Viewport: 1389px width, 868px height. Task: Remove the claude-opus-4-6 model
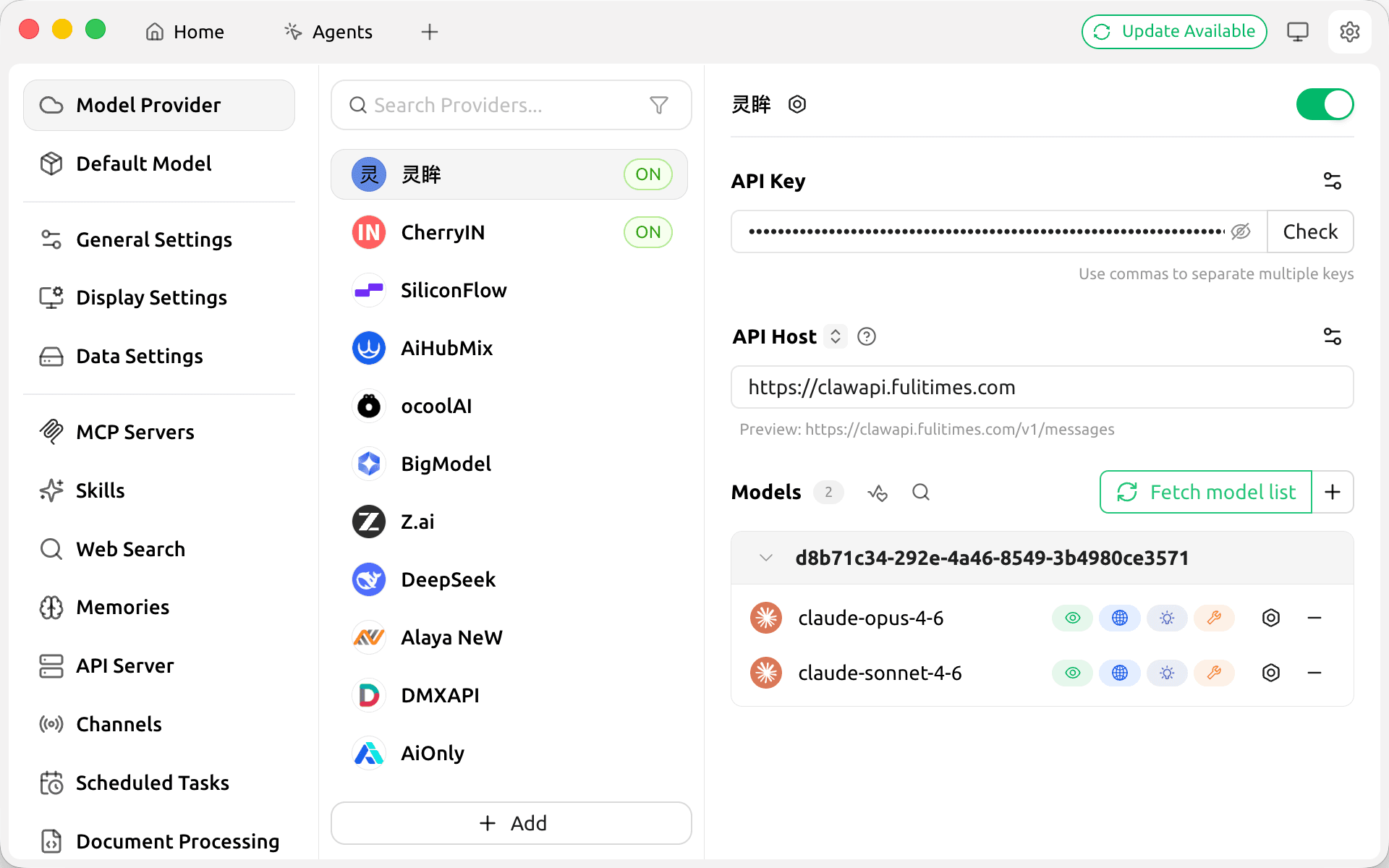[x=1314, y=618]
